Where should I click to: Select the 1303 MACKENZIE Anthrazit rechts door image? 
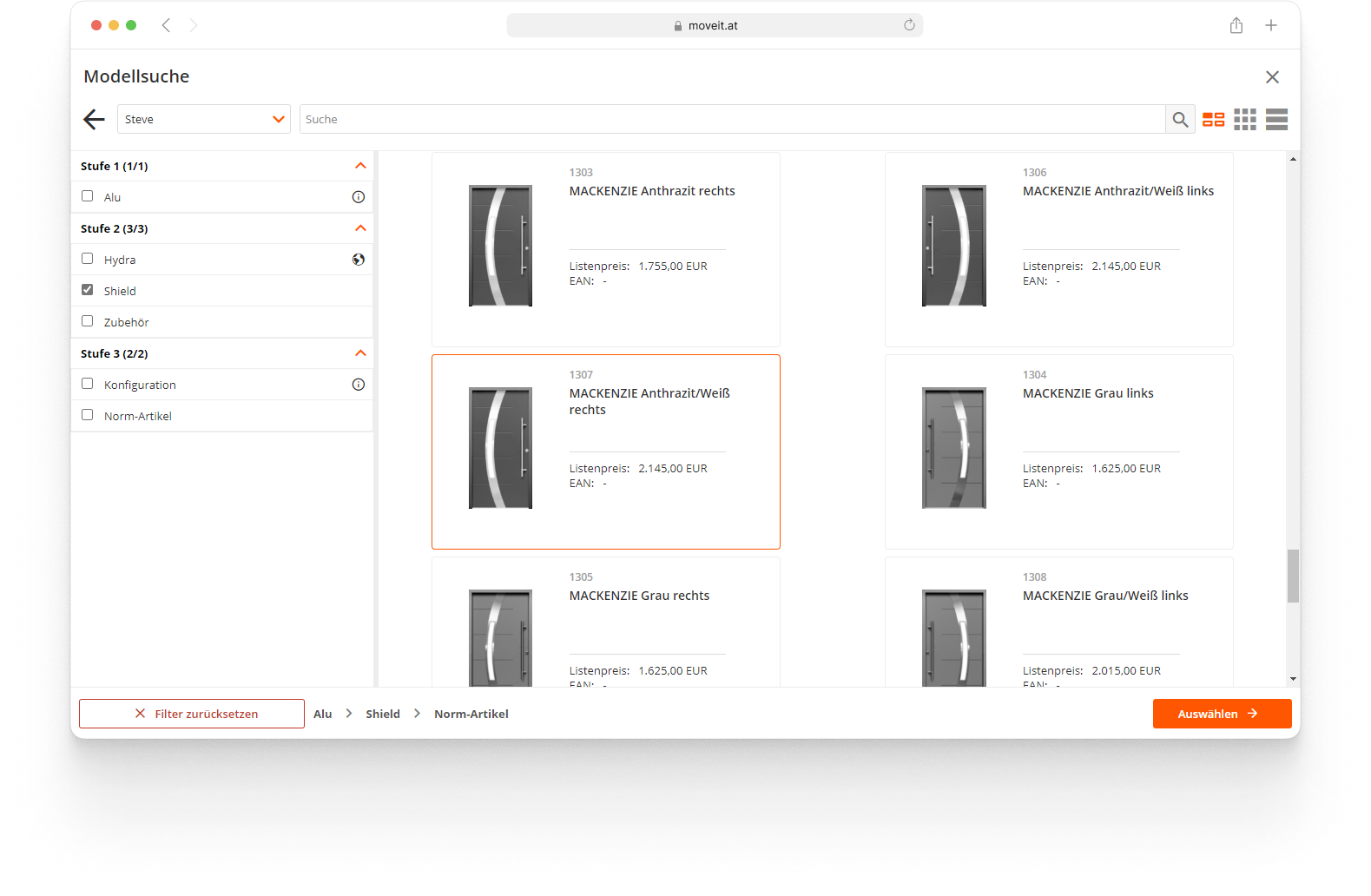click(x=500, y=246)
